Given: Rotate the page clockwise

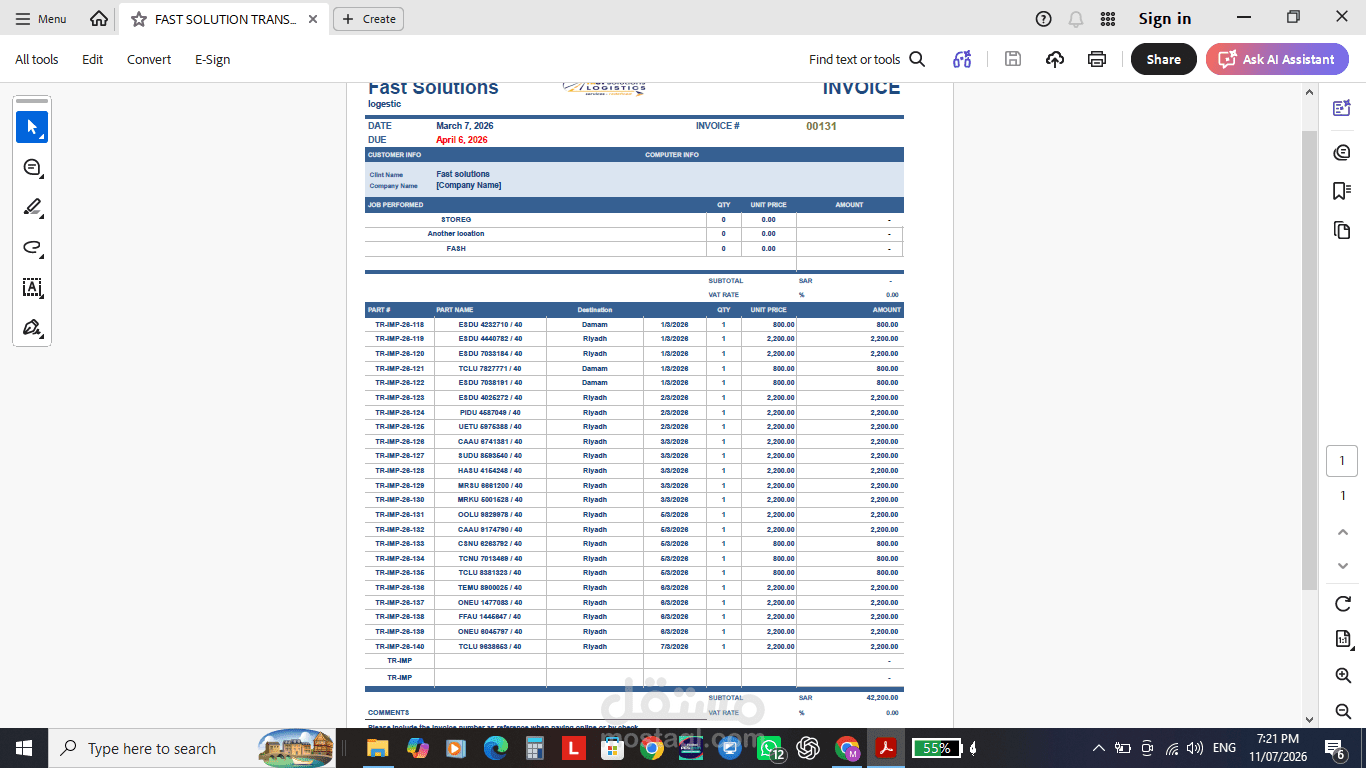Looking at the screenshot, I should coord(1343,604).
